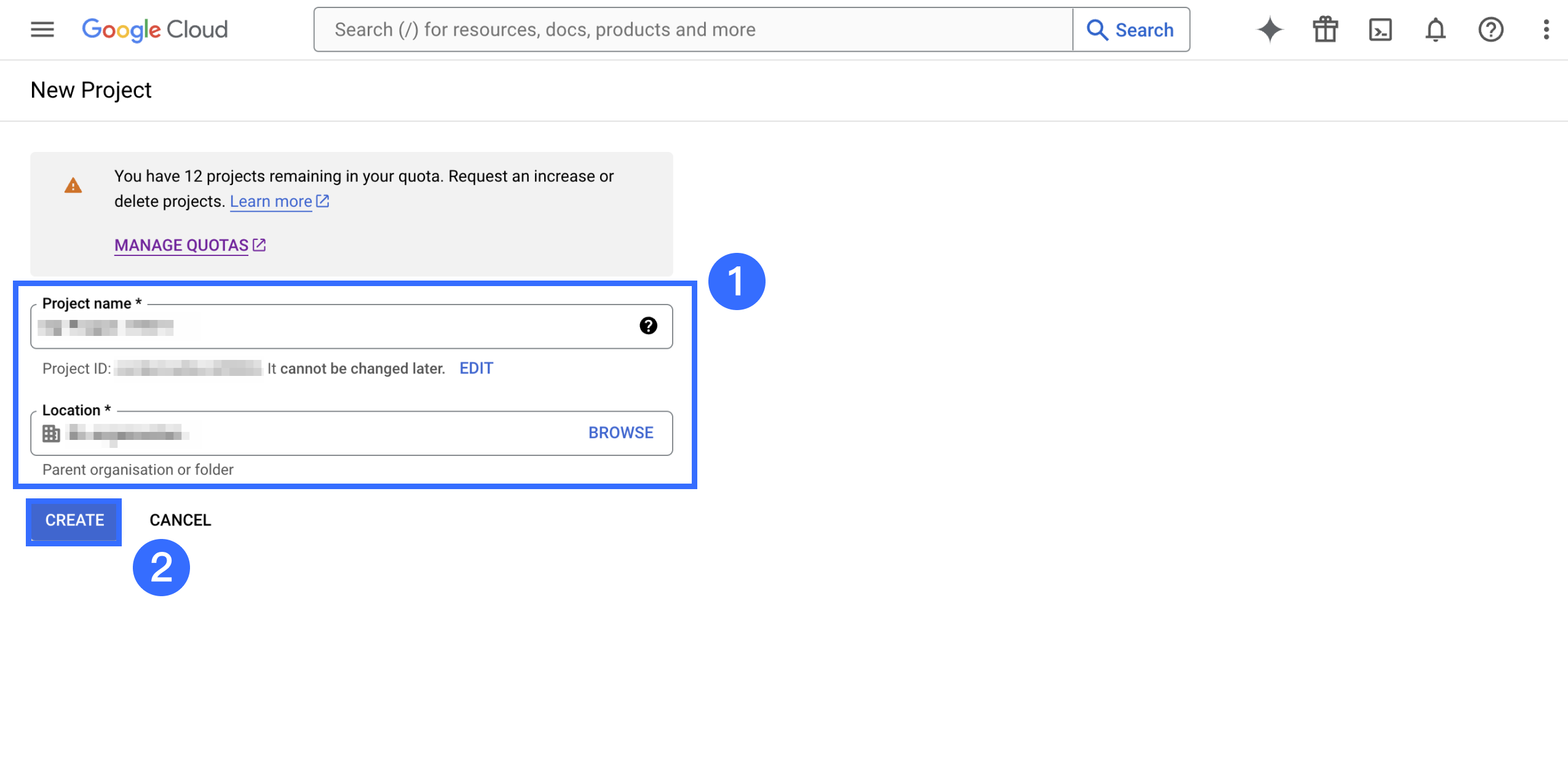Click the organisation icon in Location field
The width and height of the screenshot is (1568, 766).
tap(51, 433)
